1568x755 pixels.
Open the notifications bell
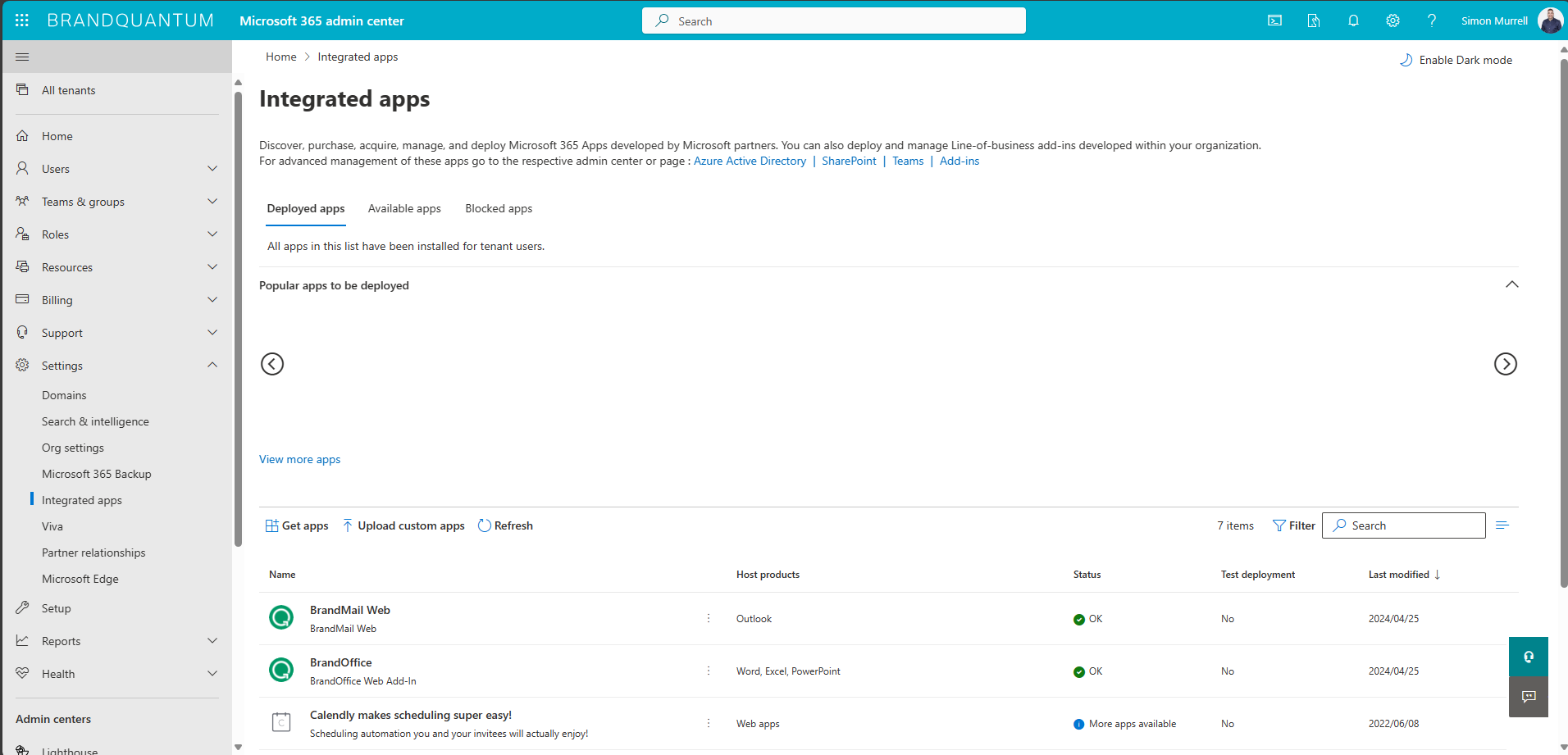[1353, 20]
